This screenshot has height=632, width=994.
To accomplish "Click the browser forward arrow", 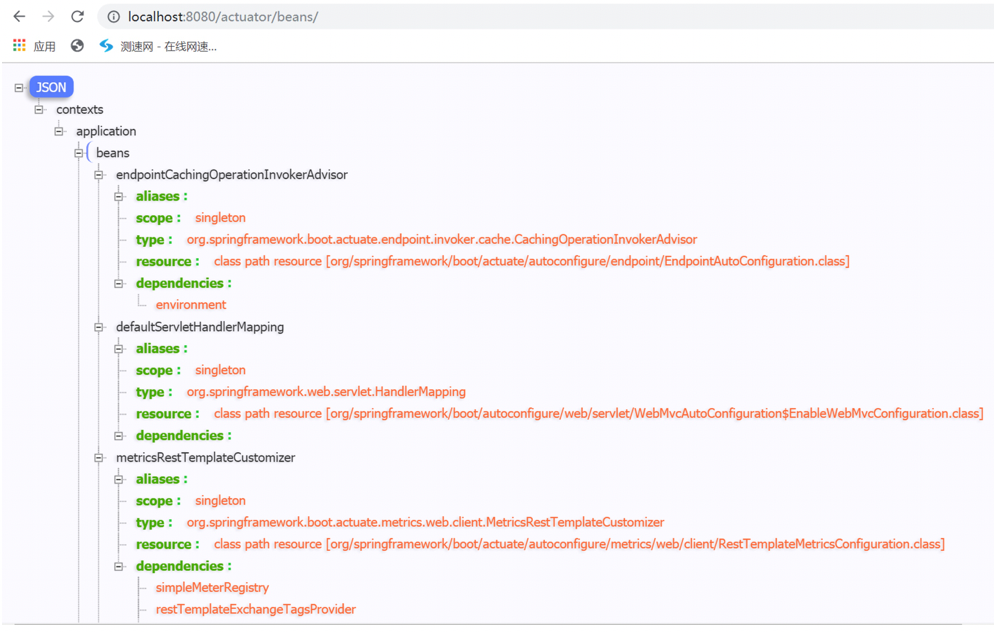I will click(x=48, y=16).
